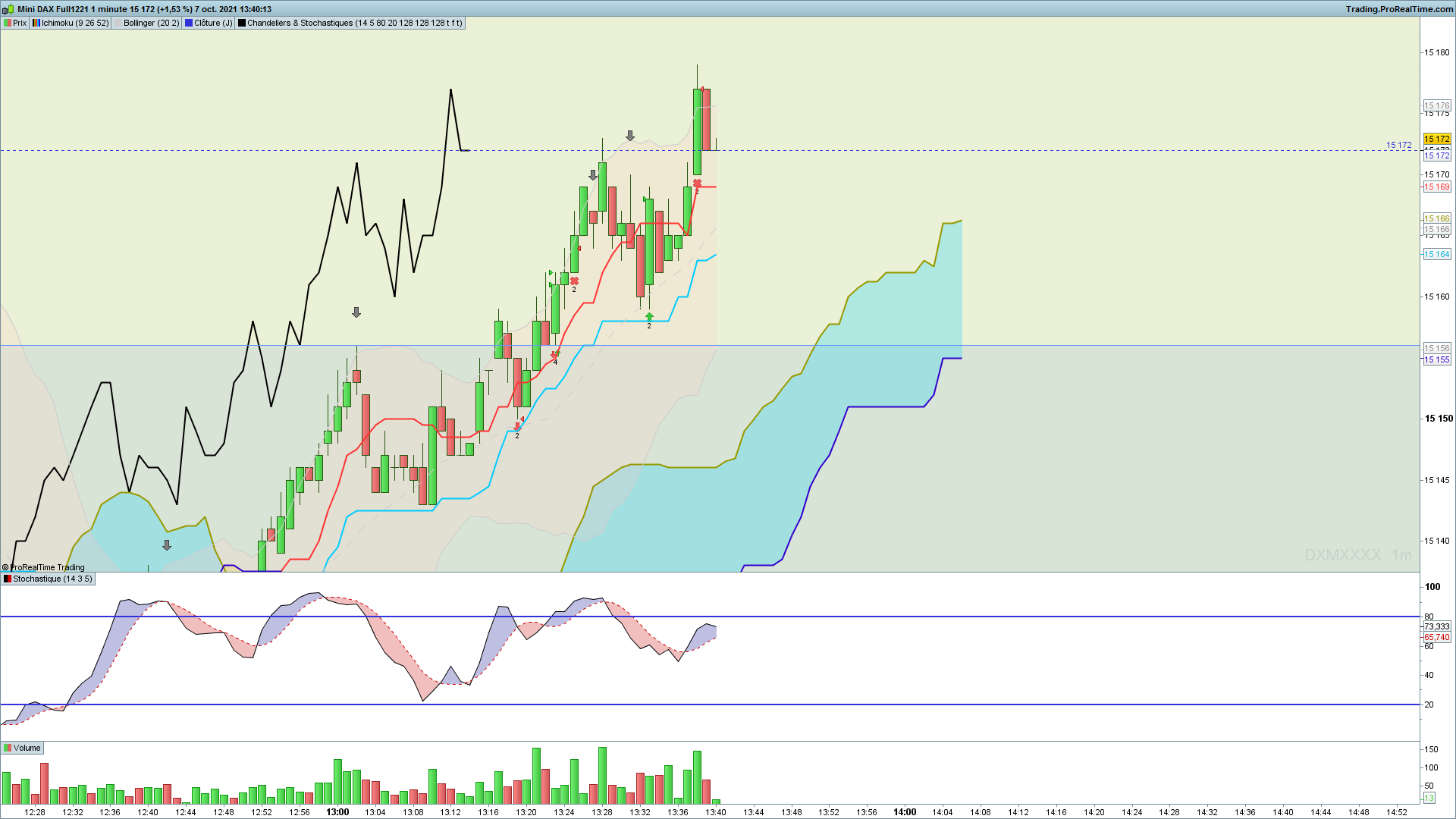Click the 15 150 price axis label
This screenshot has width=1456, height=819.
tap(1439, 419)
